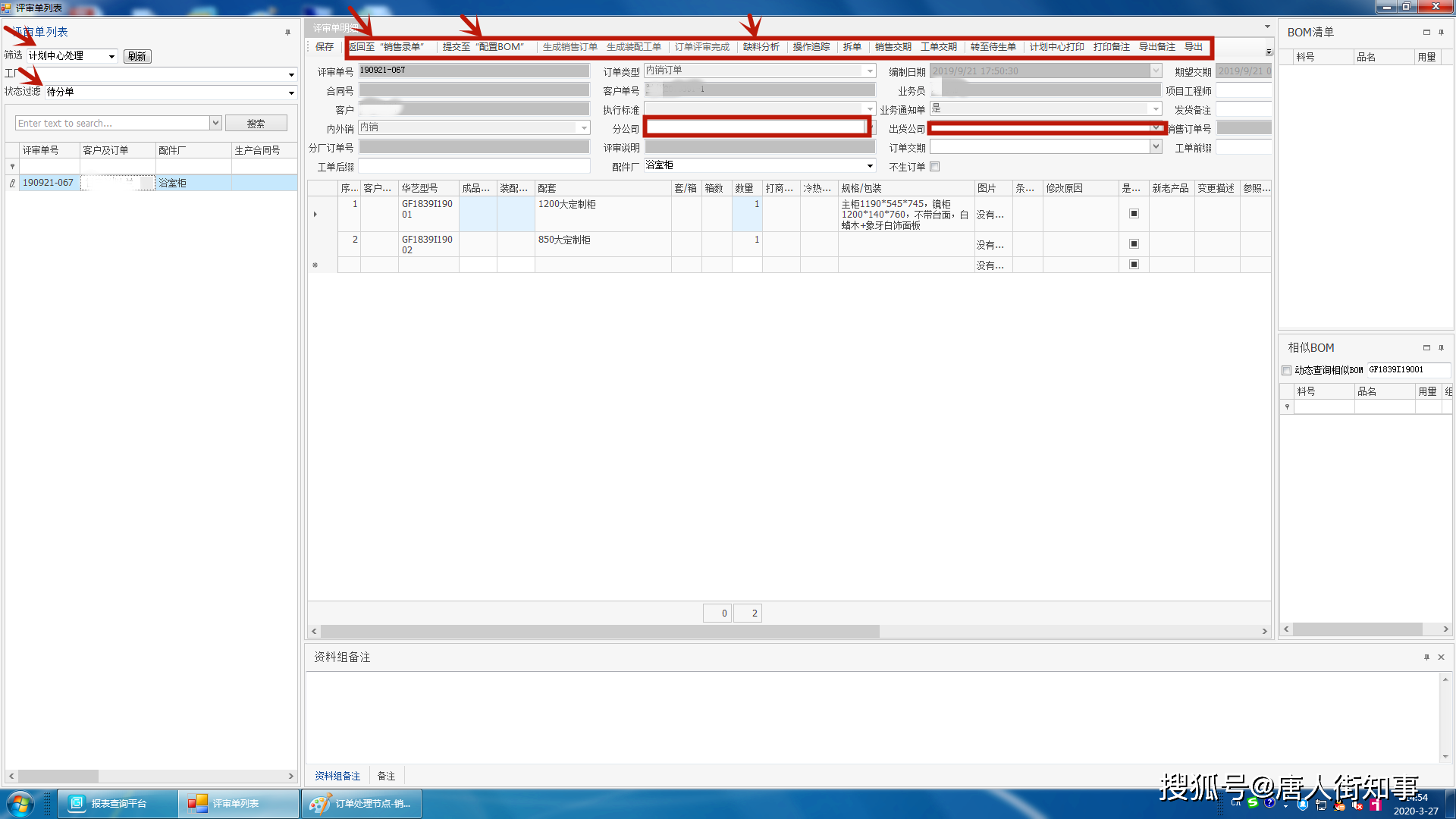The width and height of the screenshot is (1456, 819).
Task: Click the Windows Start orb
Action: pyautogui.click(x=20, y=804)
